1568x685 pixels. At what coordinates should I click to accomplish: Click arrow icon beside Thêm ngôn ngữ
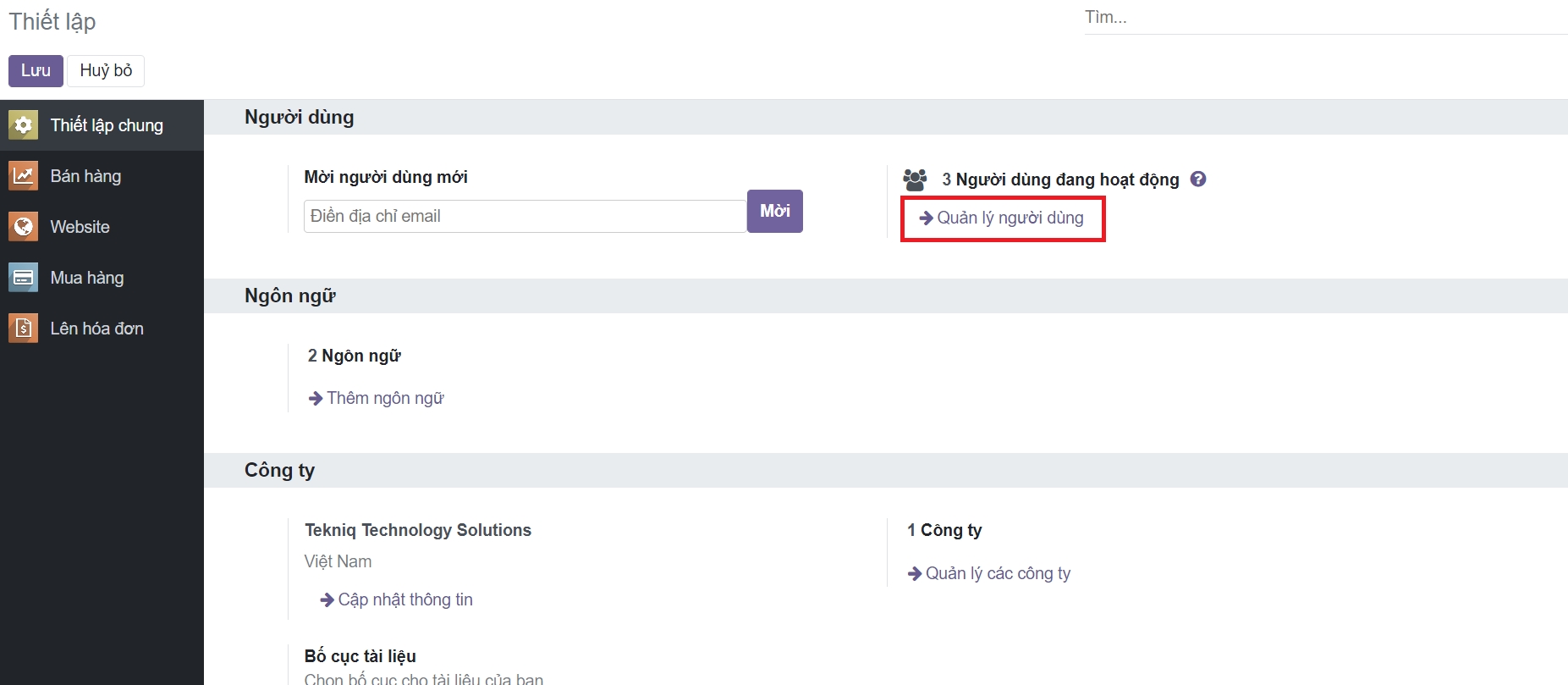[316, 398]
